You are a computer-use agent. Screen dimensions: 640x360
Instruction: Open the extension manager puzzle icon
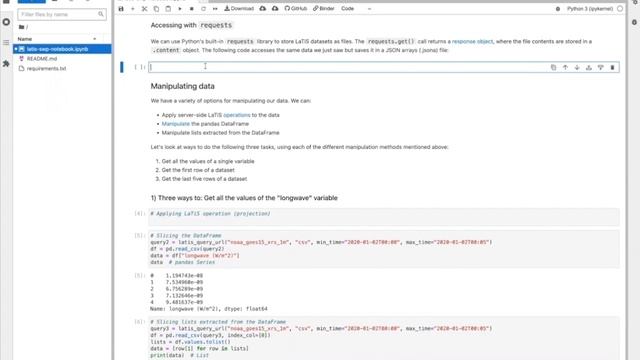click(x=6, y=63)
